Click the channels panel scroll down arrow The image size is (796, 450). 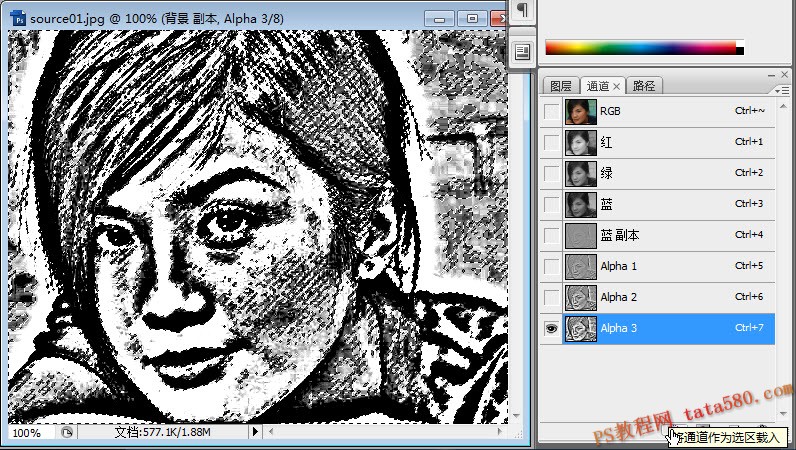click(x=783, y=414)
